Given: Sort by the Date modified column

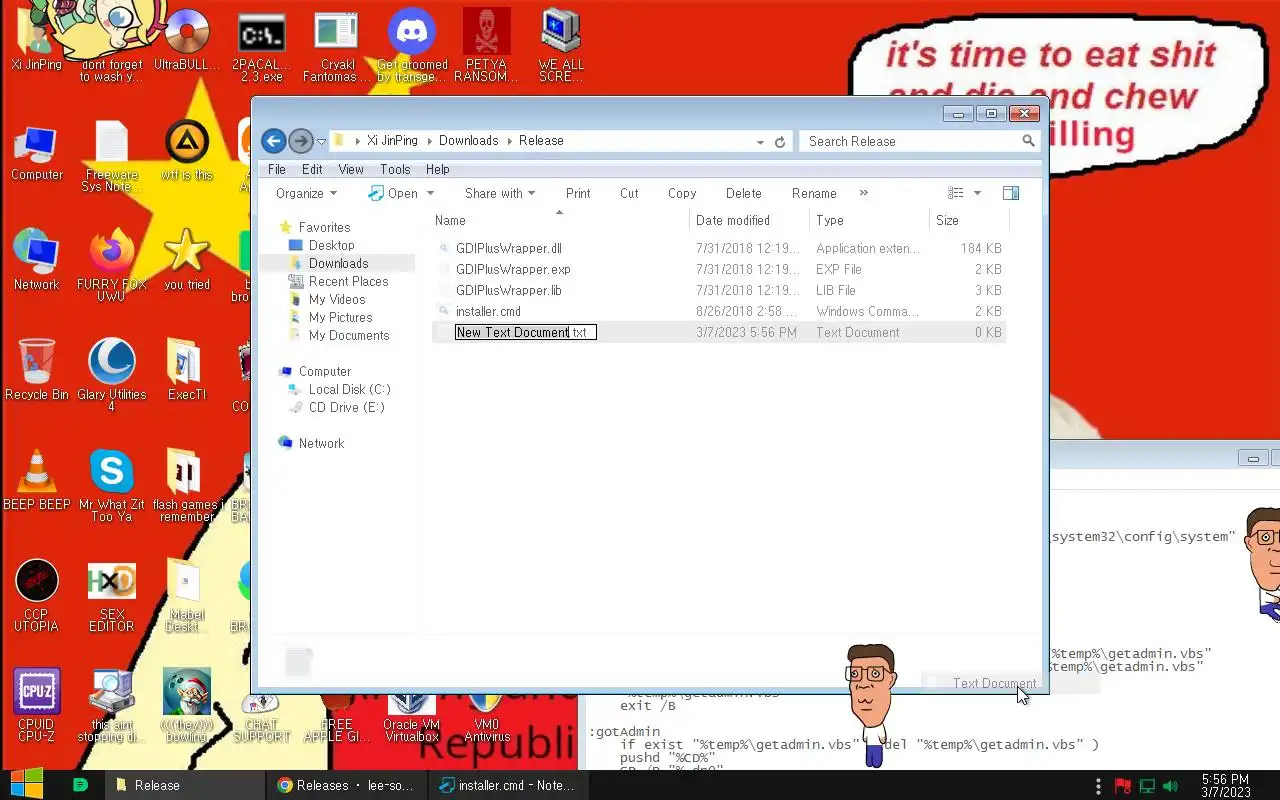Looking at the screenshot, I should pos(749,220).
